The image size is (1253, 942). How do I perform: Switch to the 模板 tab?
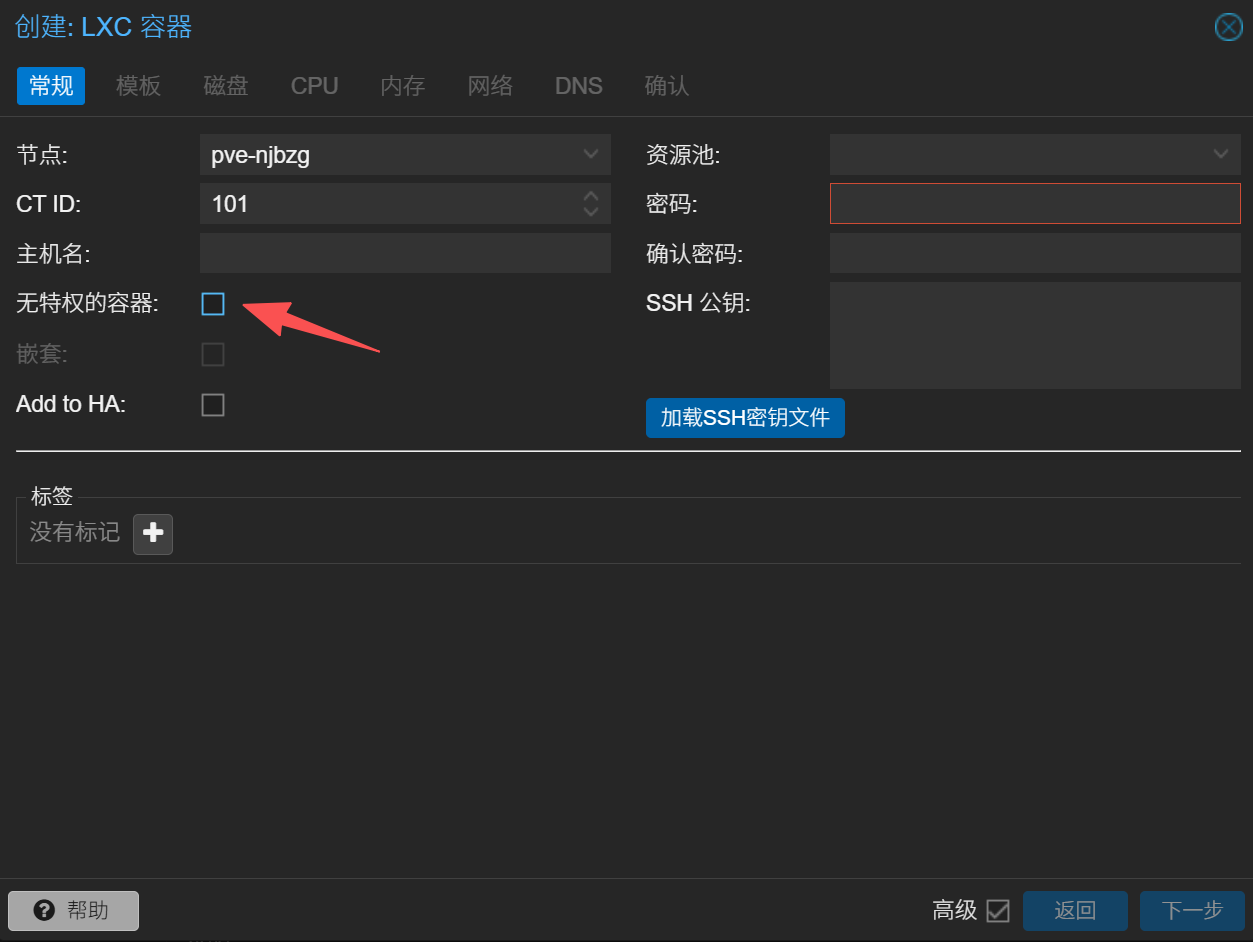138,86
